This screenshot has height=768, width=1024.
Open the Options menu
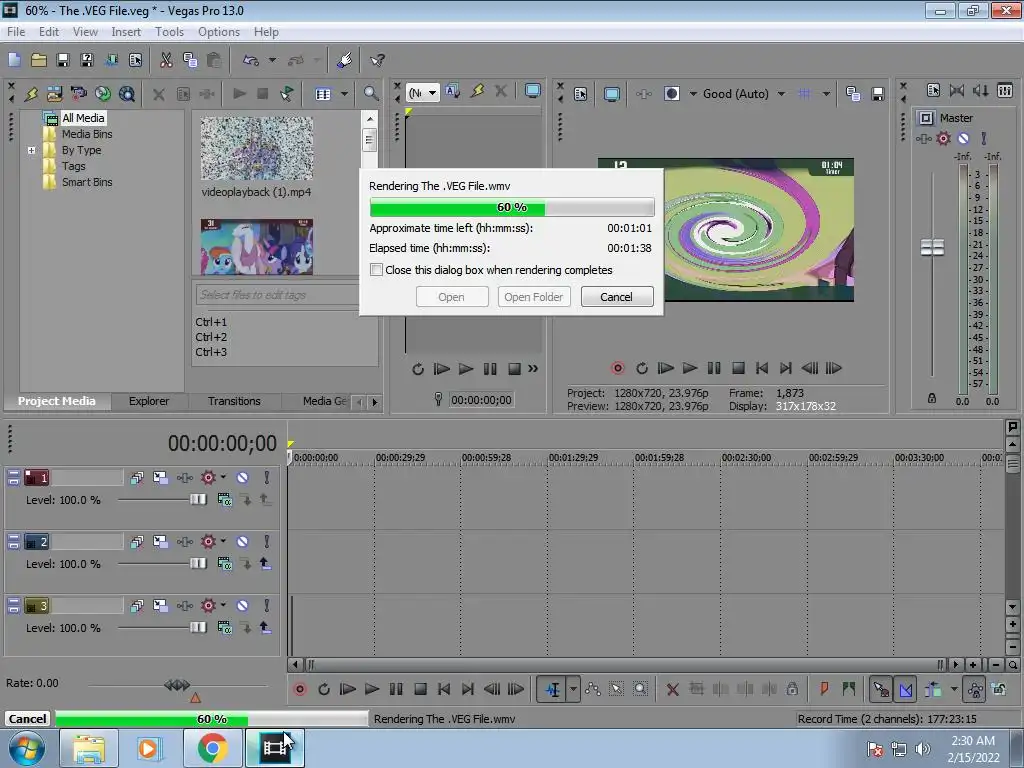coord(219,31)
